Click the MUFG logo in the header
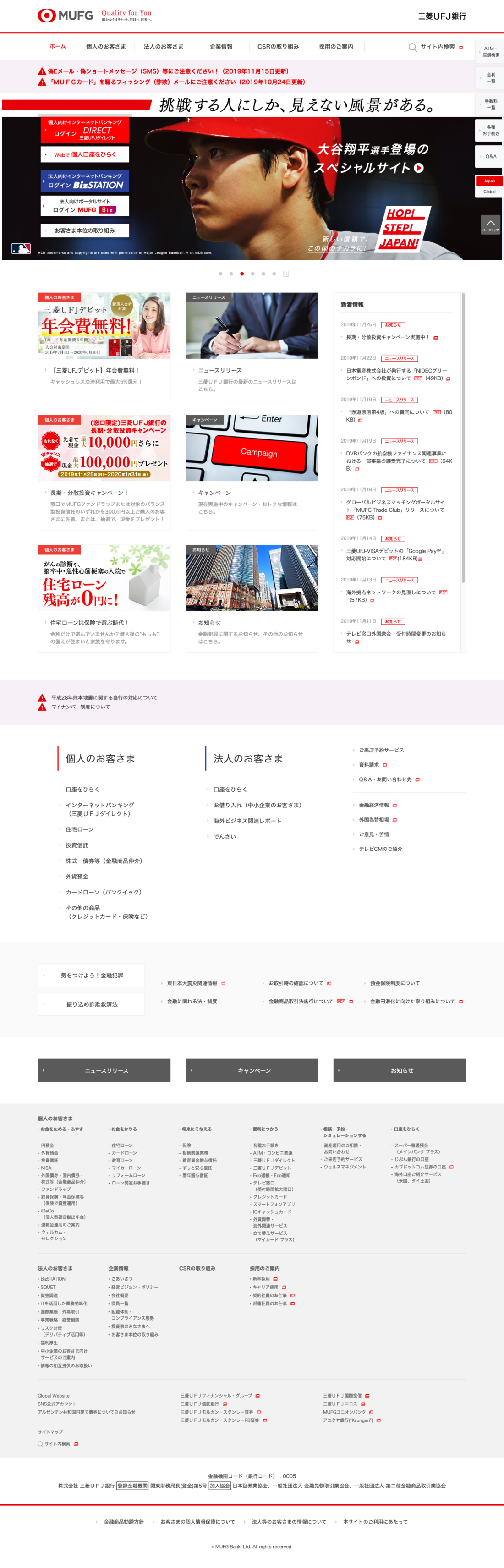 coord(65,15)
